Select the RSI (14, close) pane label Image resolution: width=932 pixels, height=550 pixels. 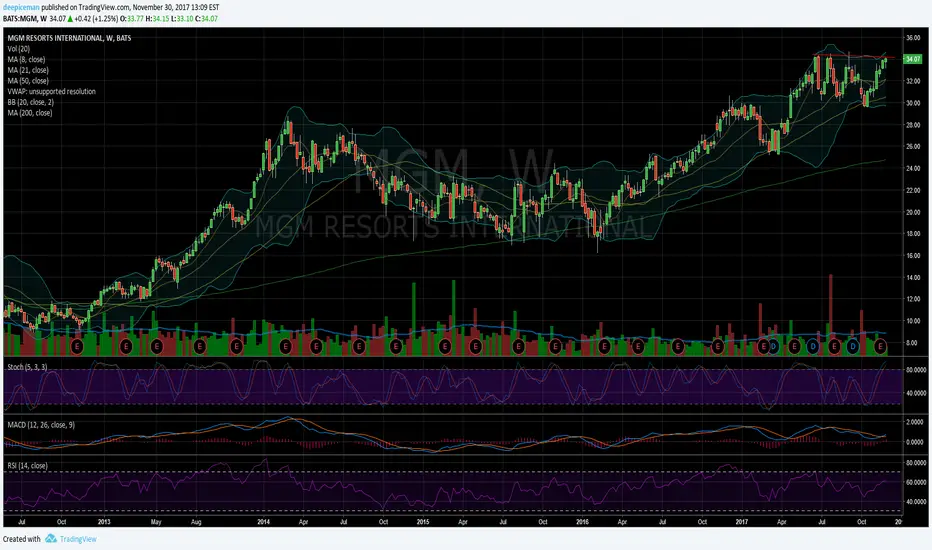[x=27, y=466]
